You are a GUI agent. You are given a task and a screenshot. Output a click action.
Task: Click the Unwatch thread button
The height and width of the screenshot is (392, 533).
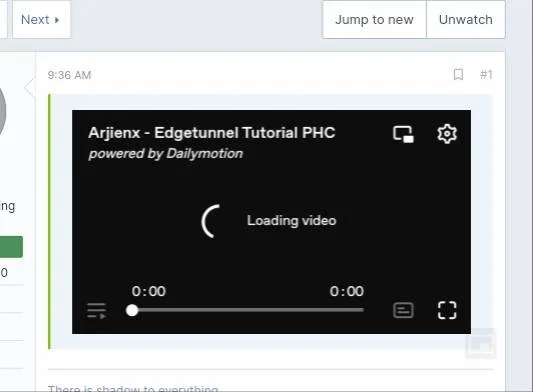(466, 19)
